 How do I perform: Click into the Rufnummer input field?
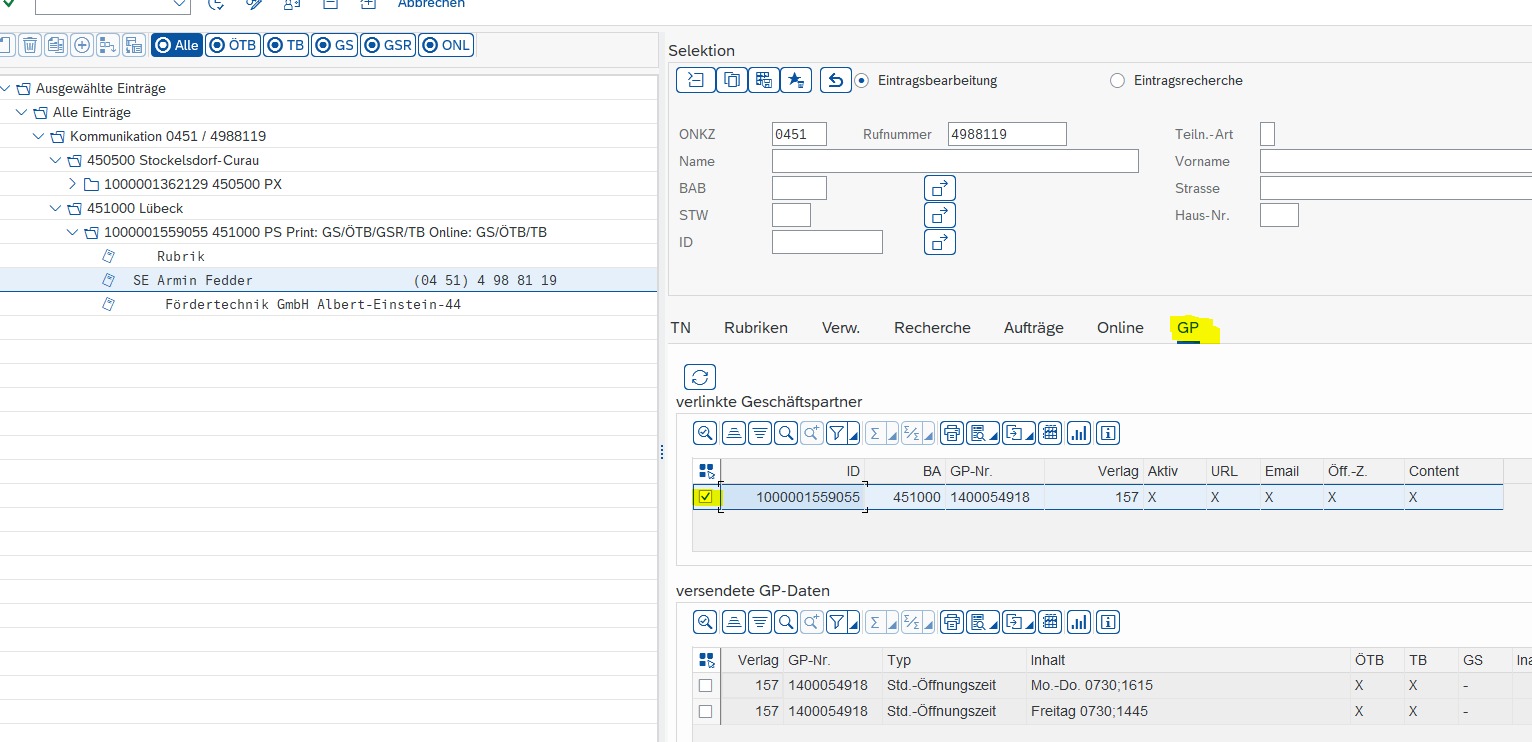coord(1007,134)
